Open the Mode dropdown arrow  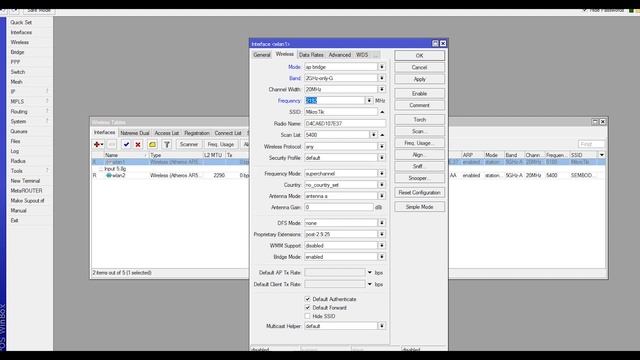point(382,67)
